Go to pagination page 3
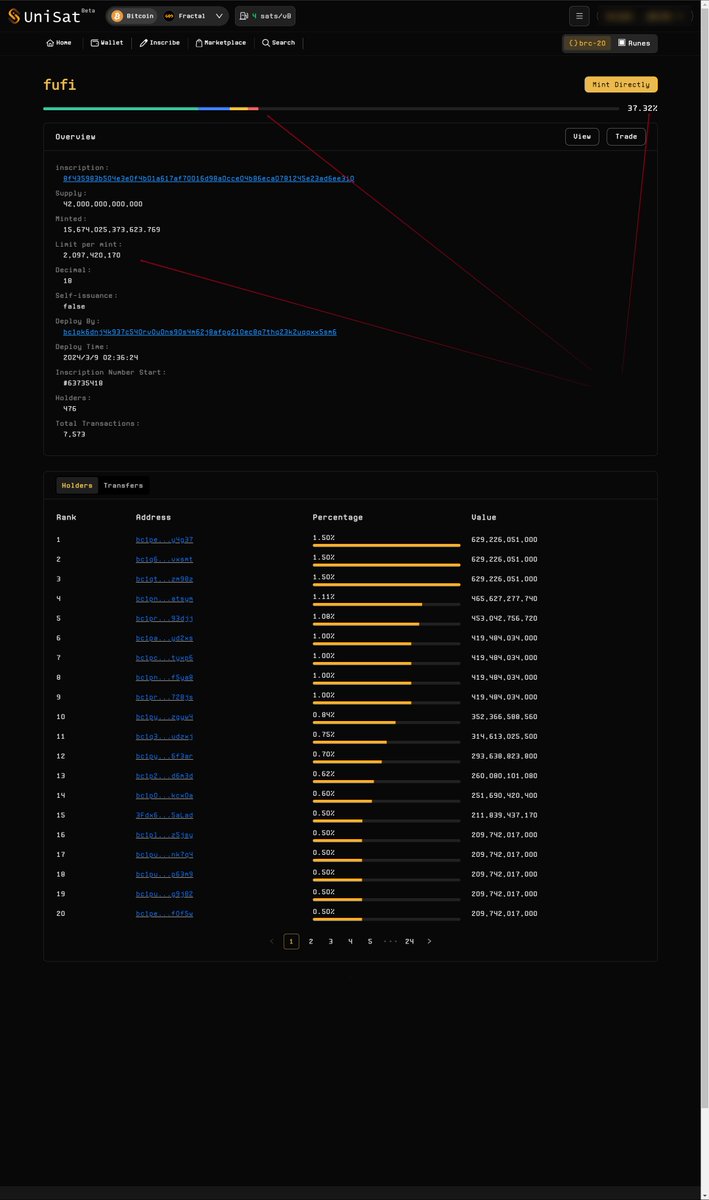The image size is (709, 1200). click(x=331, y=941)
